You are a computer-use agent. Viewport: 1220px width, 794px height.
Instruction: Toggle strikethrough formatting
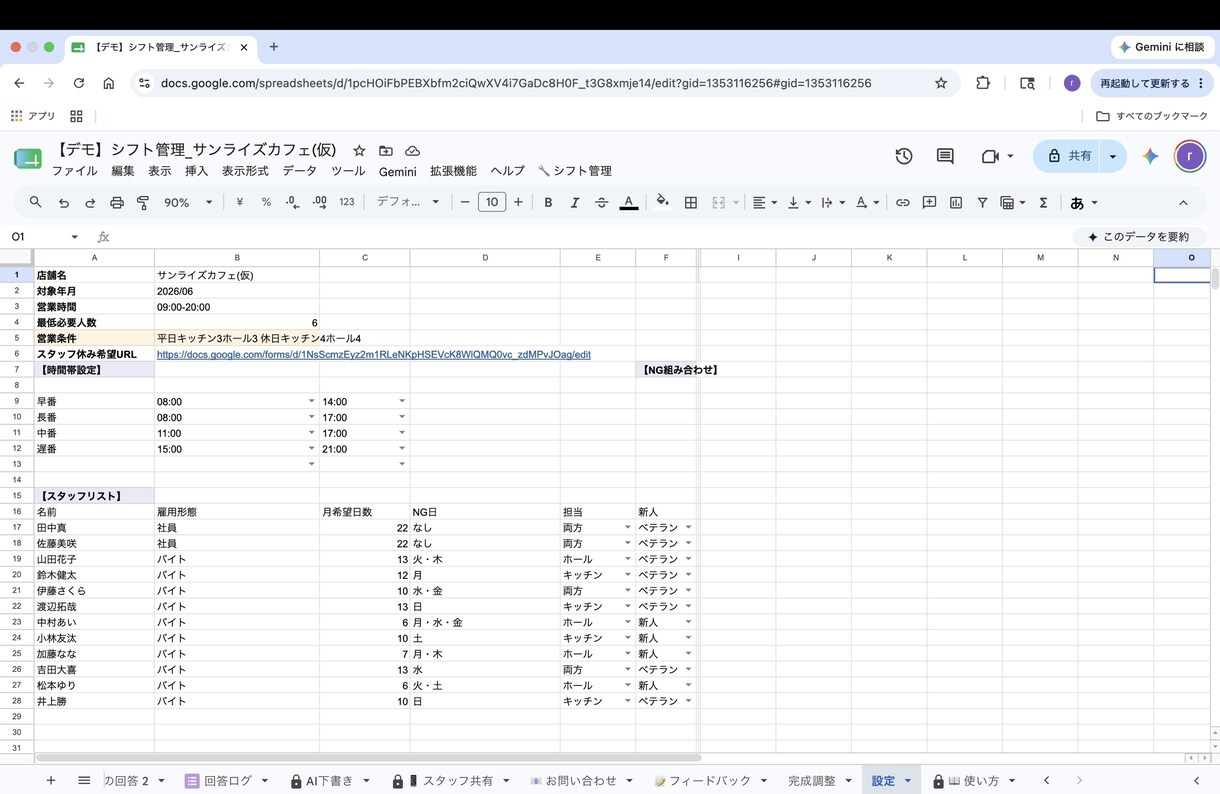coord(601,202)
